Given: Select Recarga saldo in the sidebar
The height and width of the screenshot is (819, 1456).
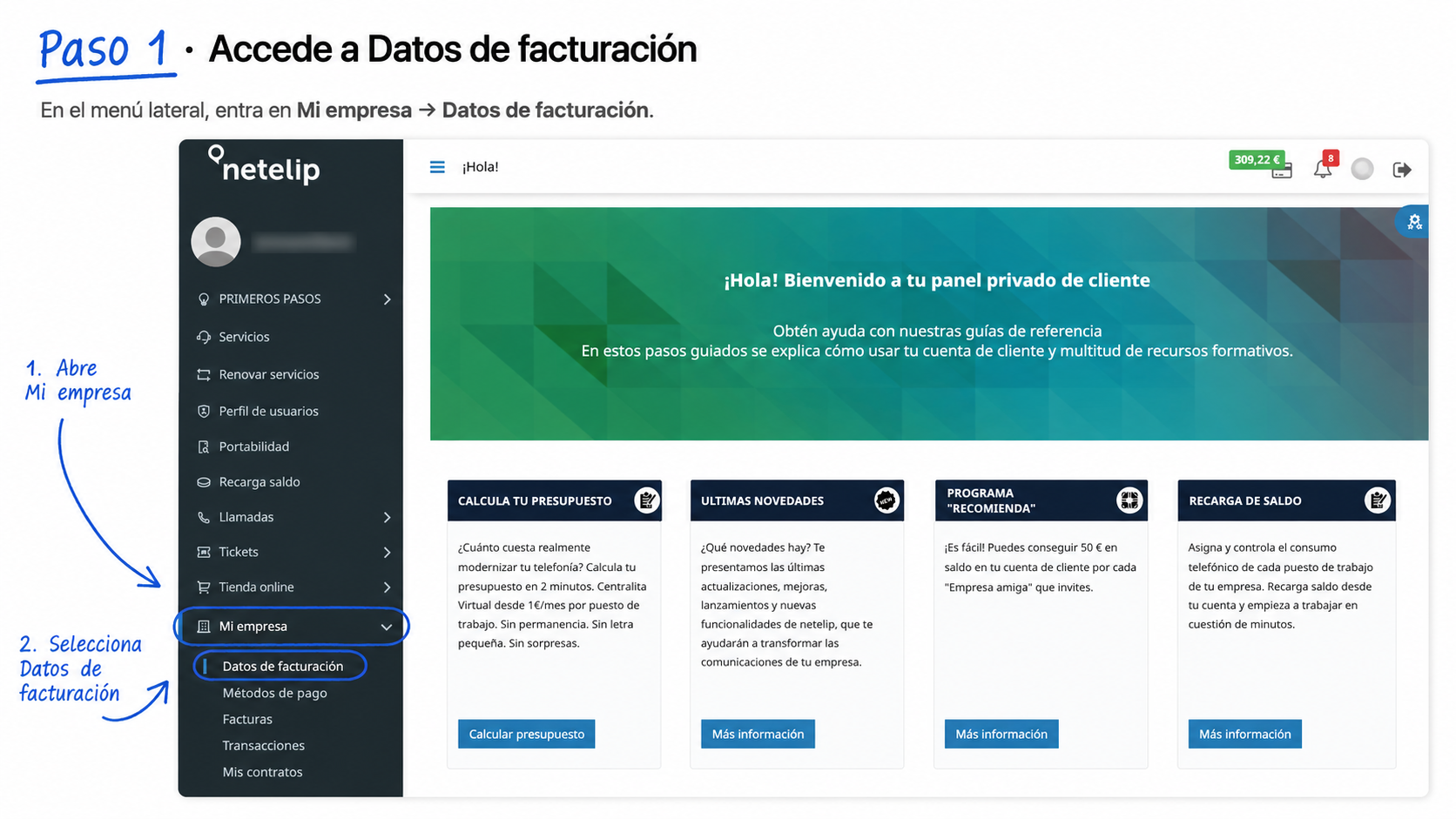Looking at the screenshot, I should 260,482.
